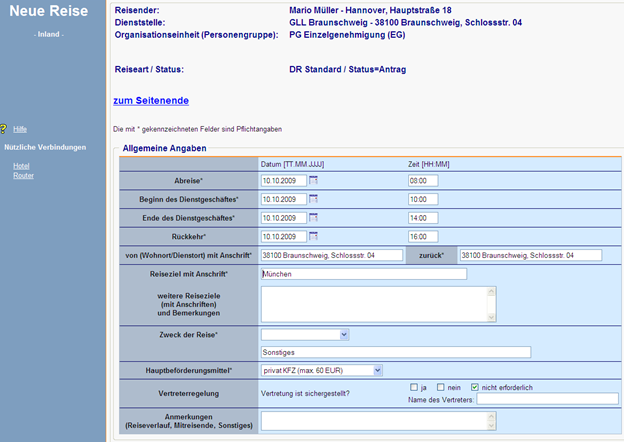The height and width of the screenshot is (443, 625).
Task: Open the Zweck der Reise dropdown
Action: point(305,335)
